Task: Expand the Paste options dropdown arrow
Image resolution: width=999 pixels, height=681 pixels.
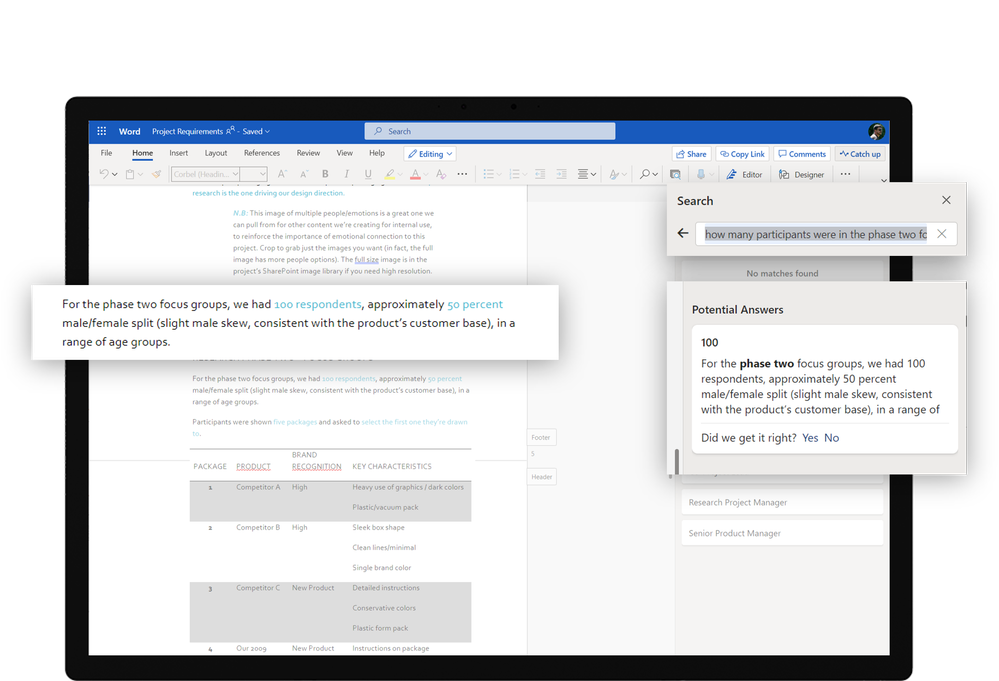Action: coord(140,175)
